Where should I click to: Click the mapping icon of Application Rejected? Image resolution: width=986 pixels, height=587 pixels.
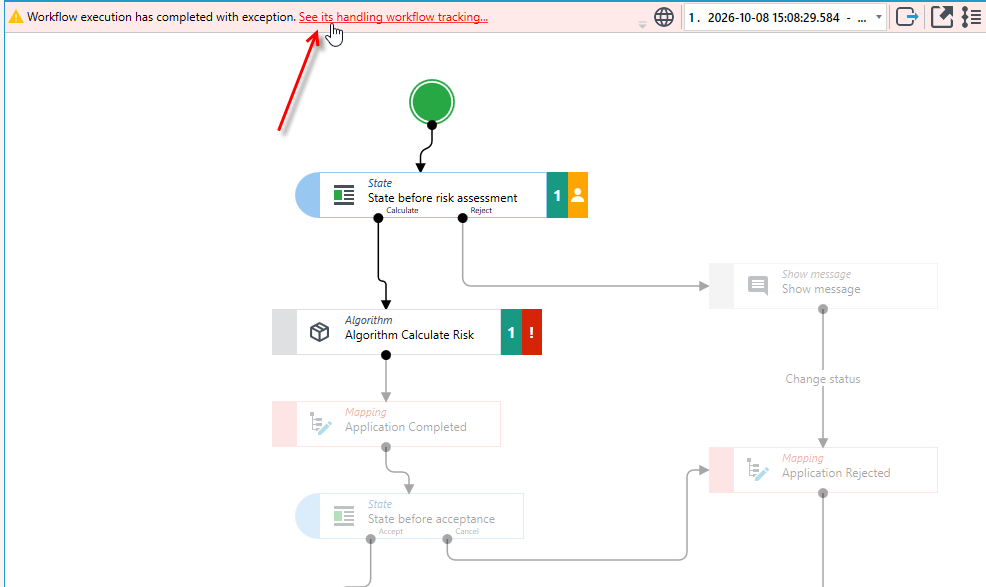[757, 470]
